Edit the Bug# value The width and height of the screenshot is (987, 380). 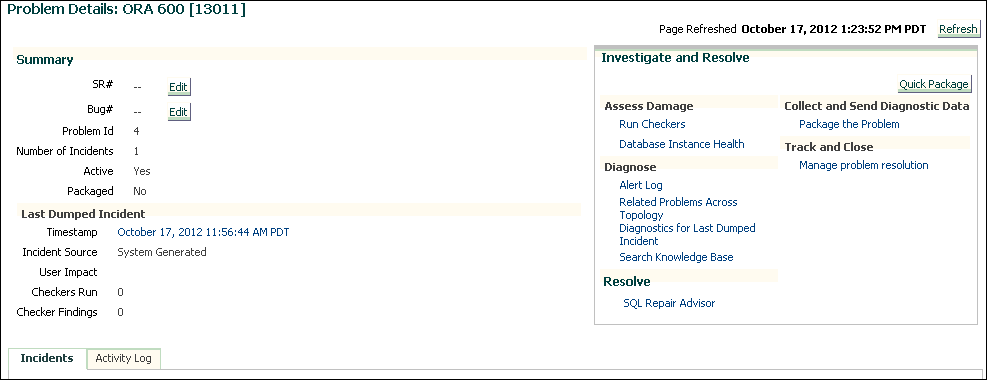(x=179, y=112)
